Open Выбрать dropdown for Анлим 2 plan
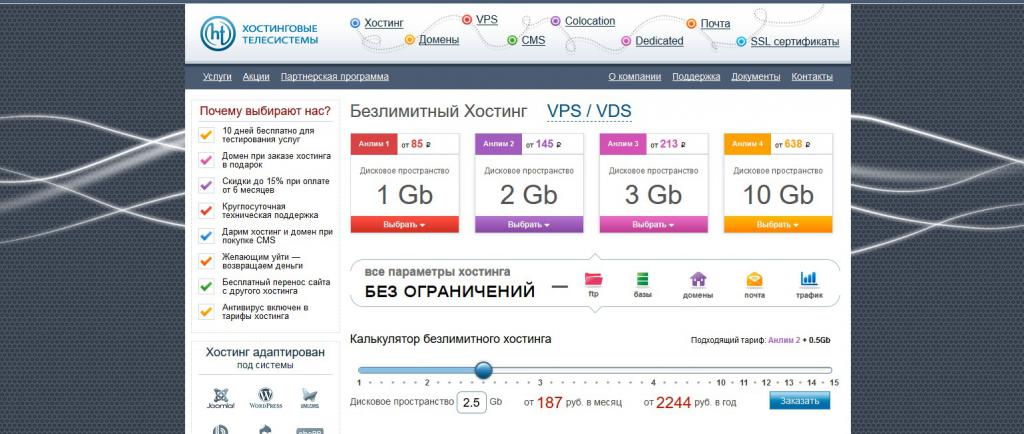Viewport: 1024px width, 434px height. coord(529,225)
